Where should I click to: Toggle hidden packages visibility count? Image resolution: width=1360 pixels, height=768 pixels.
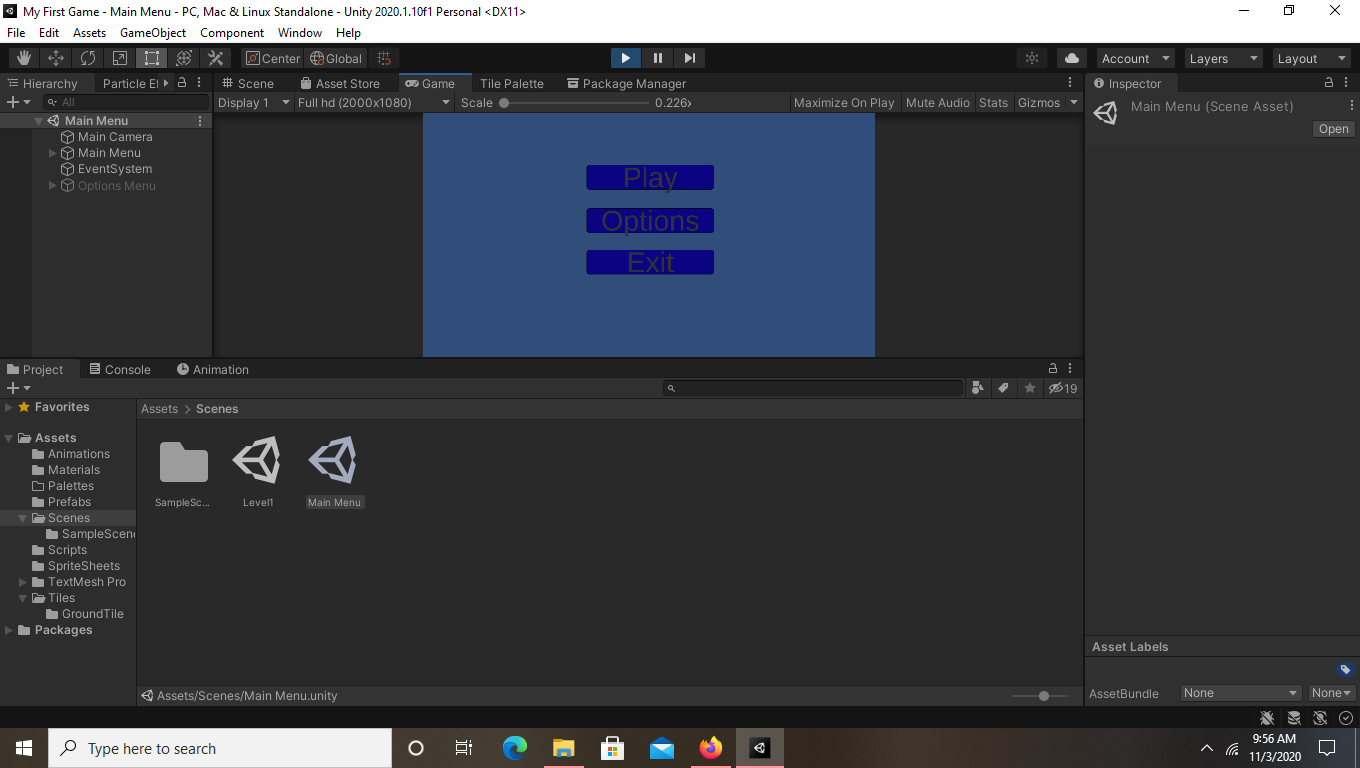1062,388
